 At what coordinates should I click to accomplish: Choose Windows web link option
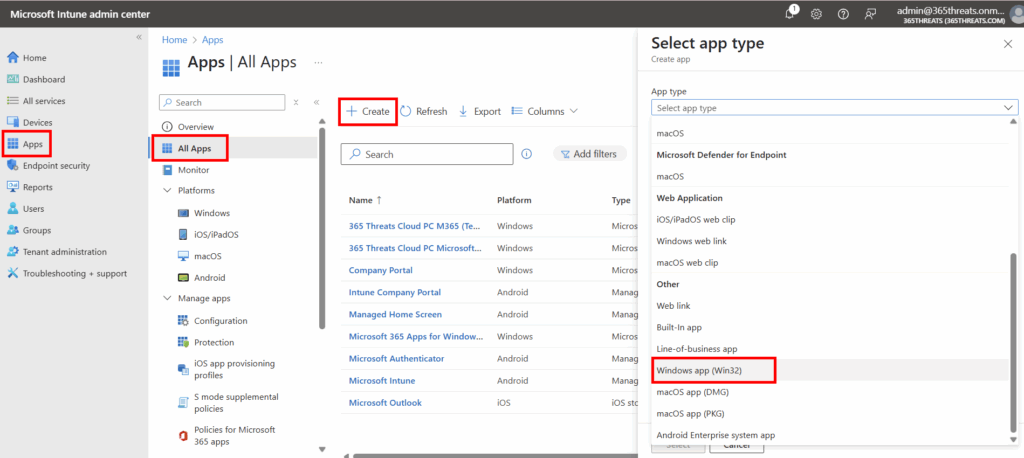tap(831, 241)
